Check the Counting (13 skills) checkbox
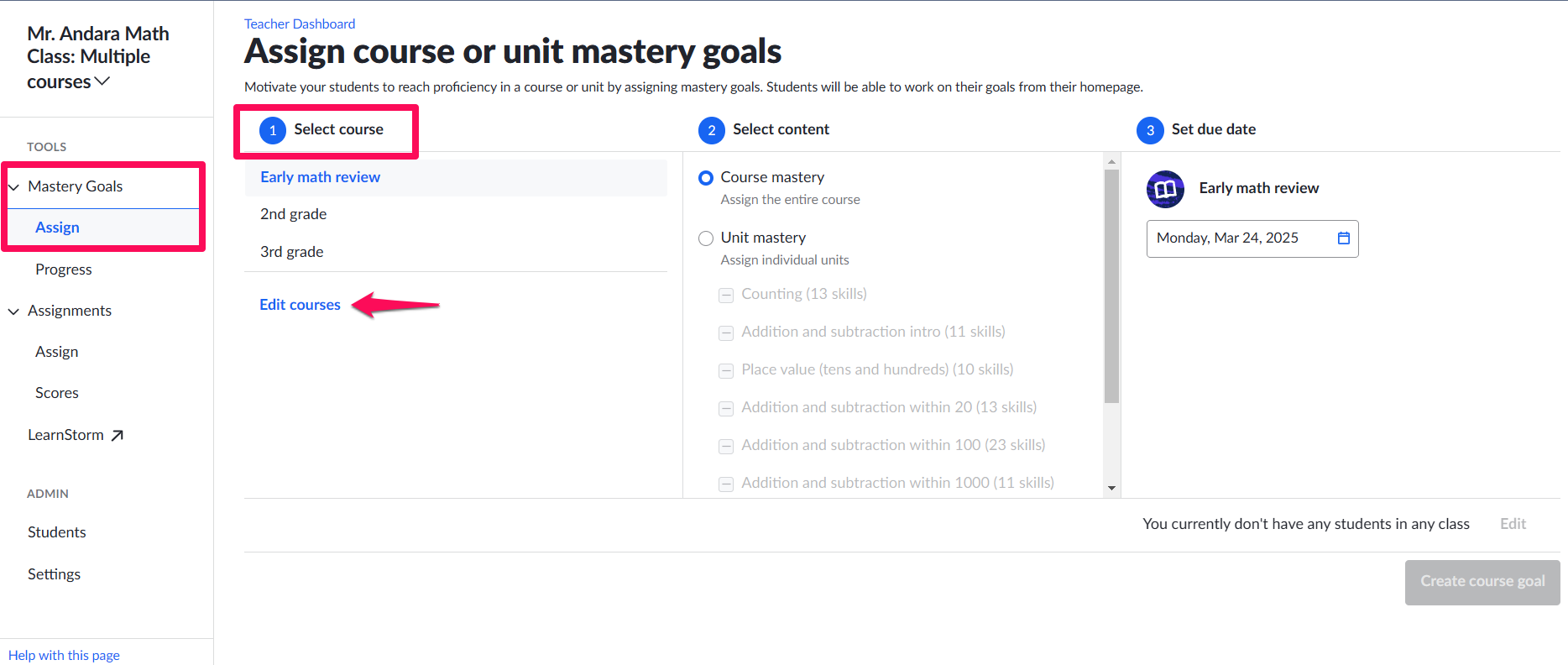Screen dimensions: 1568x665 [726, 296]
